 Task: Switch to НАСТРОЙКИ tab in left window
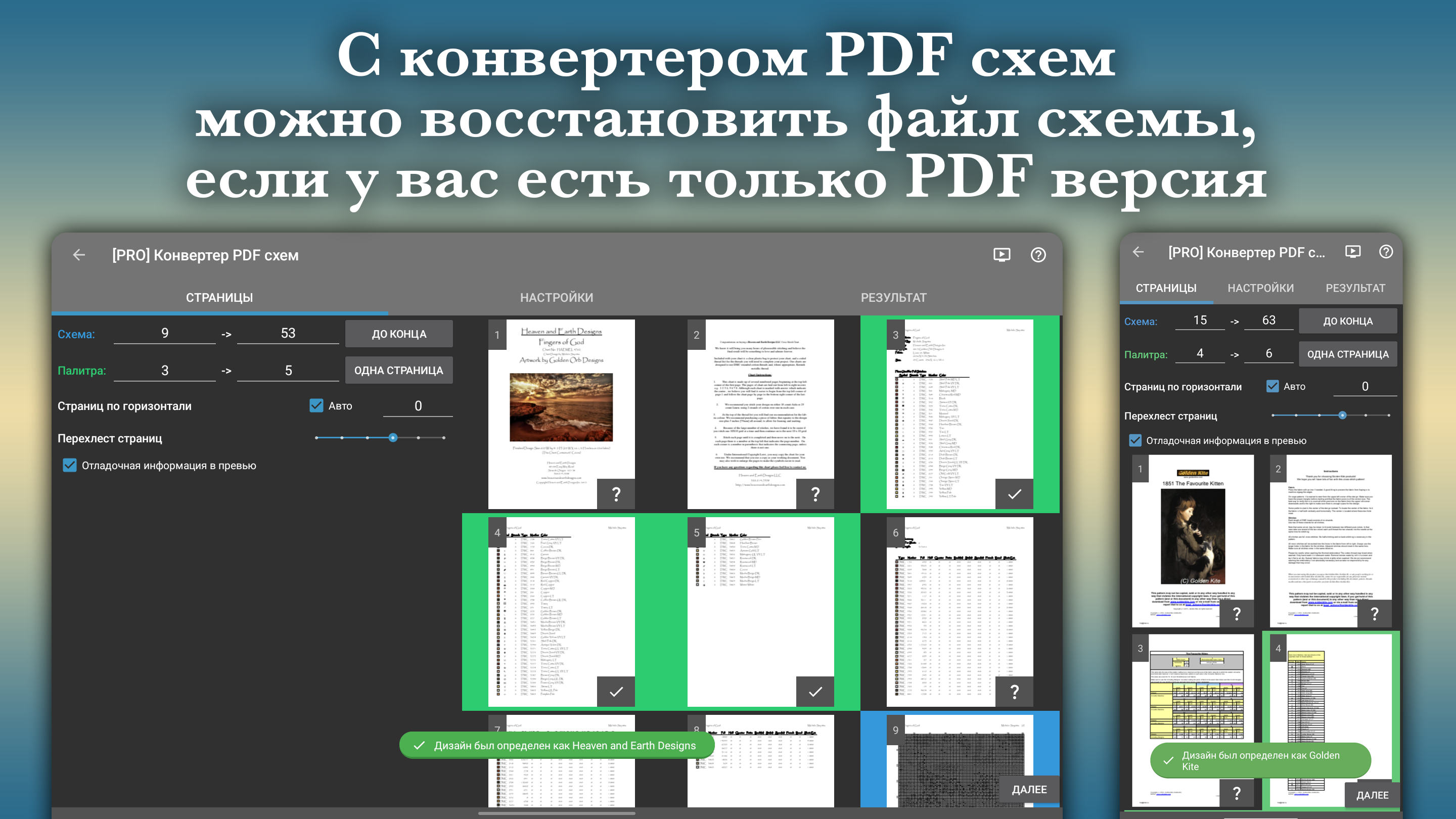tap(556, 297)
